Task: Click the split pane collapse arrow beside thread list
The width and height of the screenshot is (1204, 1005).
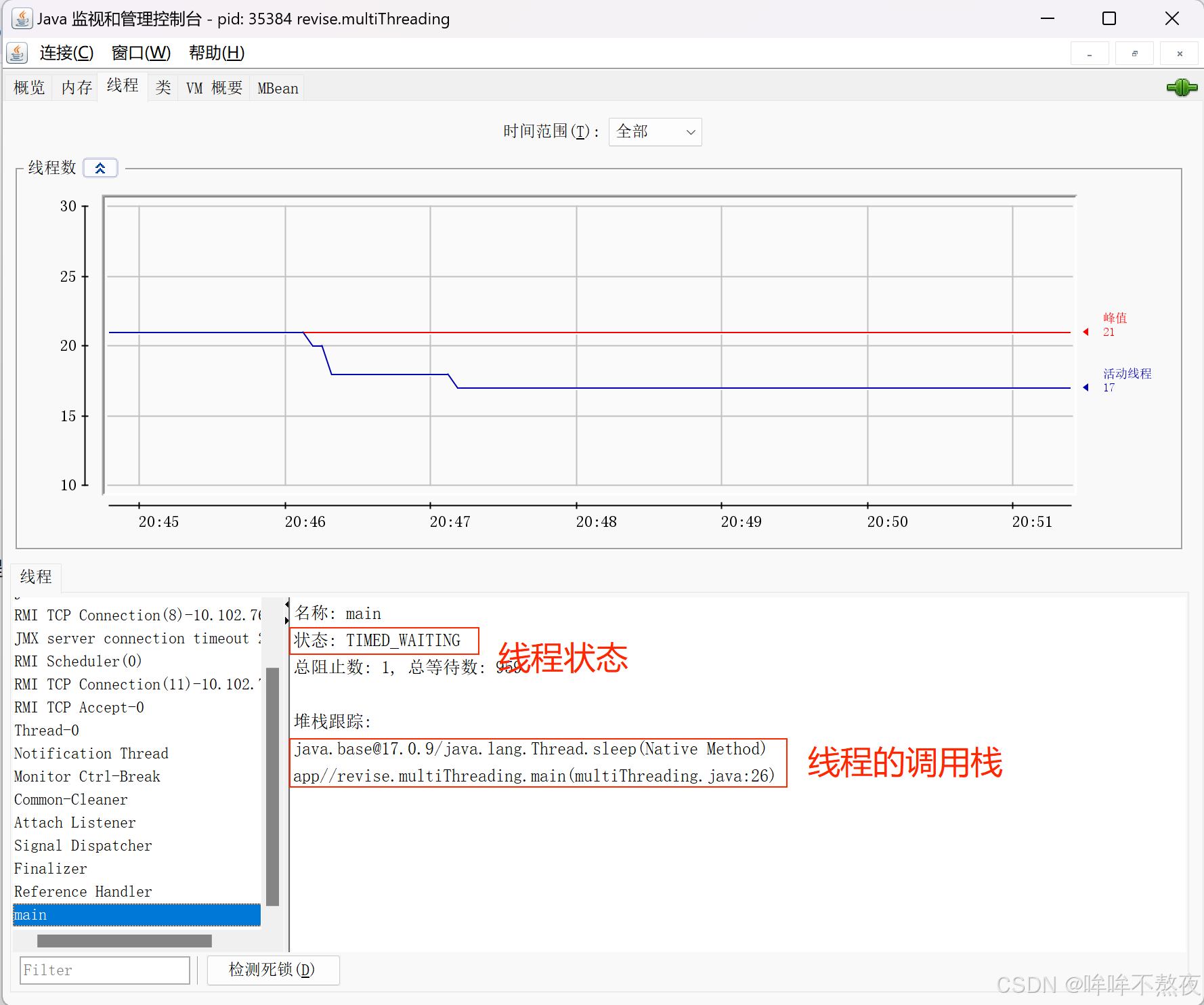Action: (287, 604)
